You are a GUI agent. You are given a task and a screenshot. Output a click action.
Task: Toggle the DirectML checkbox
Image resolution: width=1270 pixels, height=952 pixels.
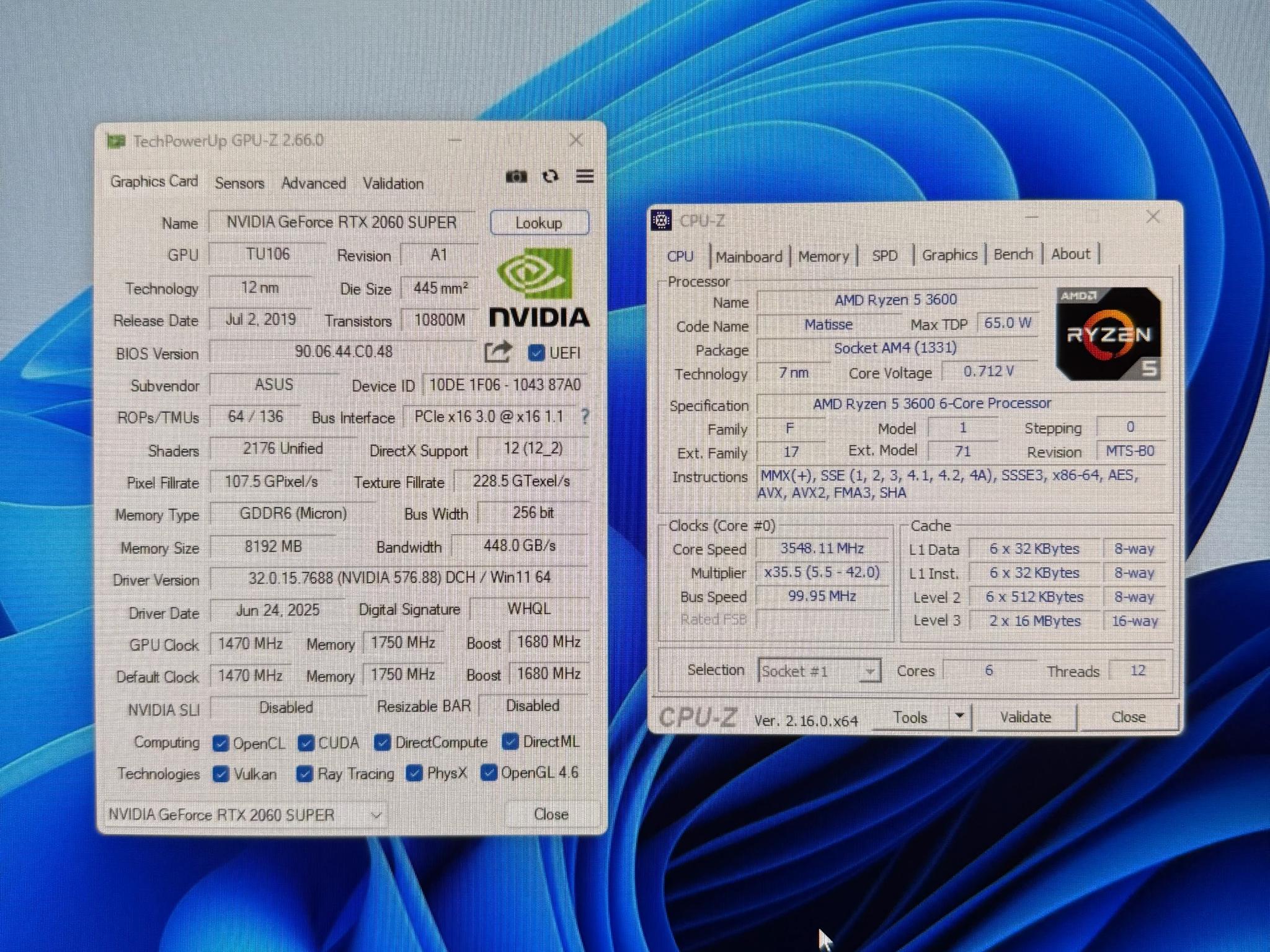tap(510, 741)
